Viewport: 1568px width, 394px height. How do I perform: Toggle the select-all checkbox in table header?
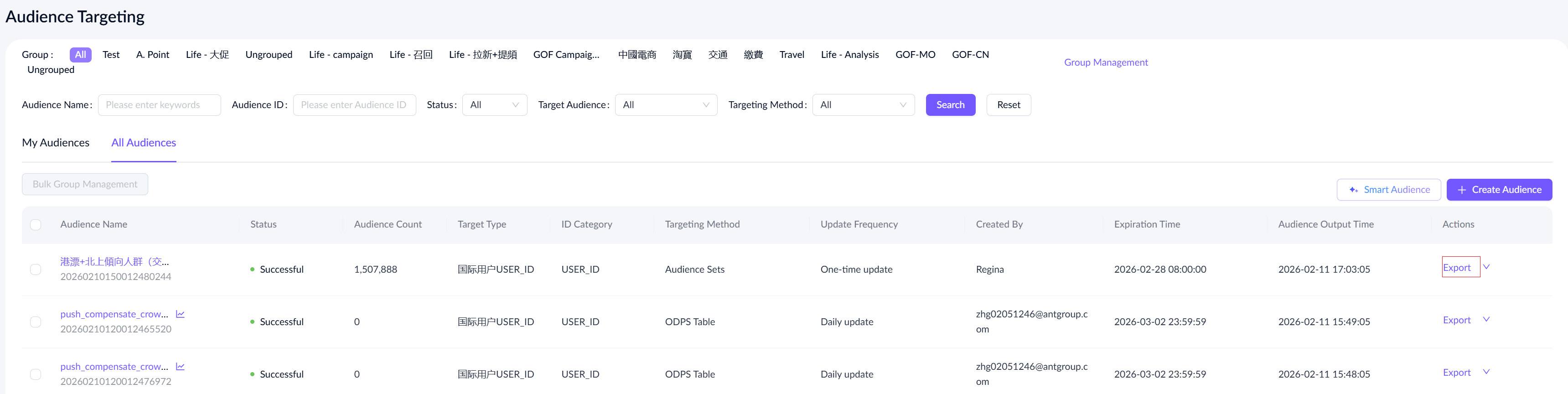[36, 225]
